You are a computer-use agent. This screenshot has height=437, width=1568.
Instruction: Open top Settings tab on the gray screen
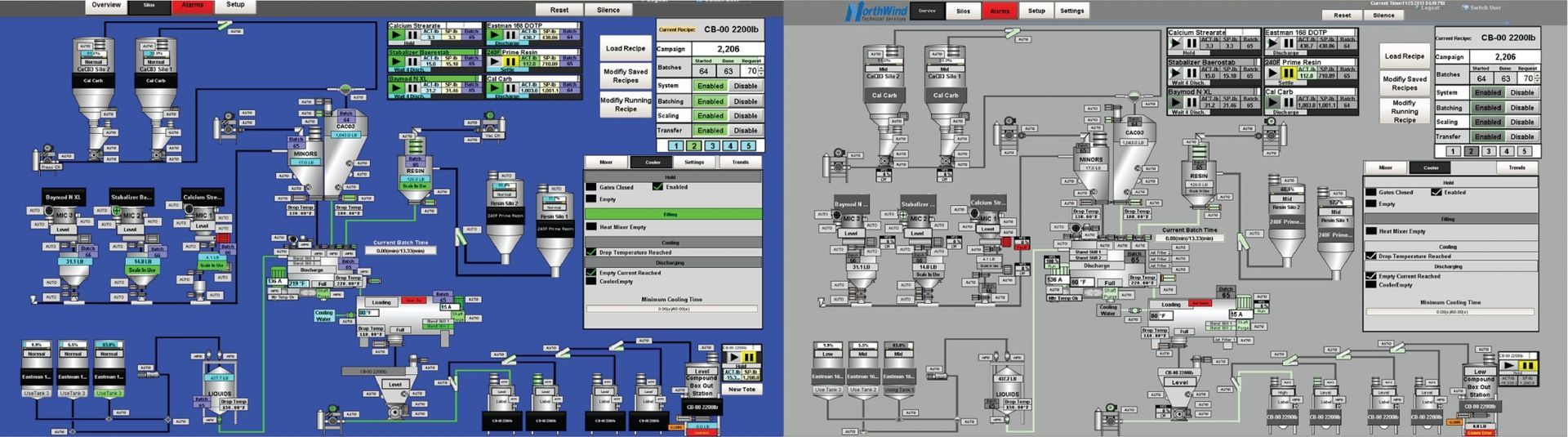[x=1072, y=11]
